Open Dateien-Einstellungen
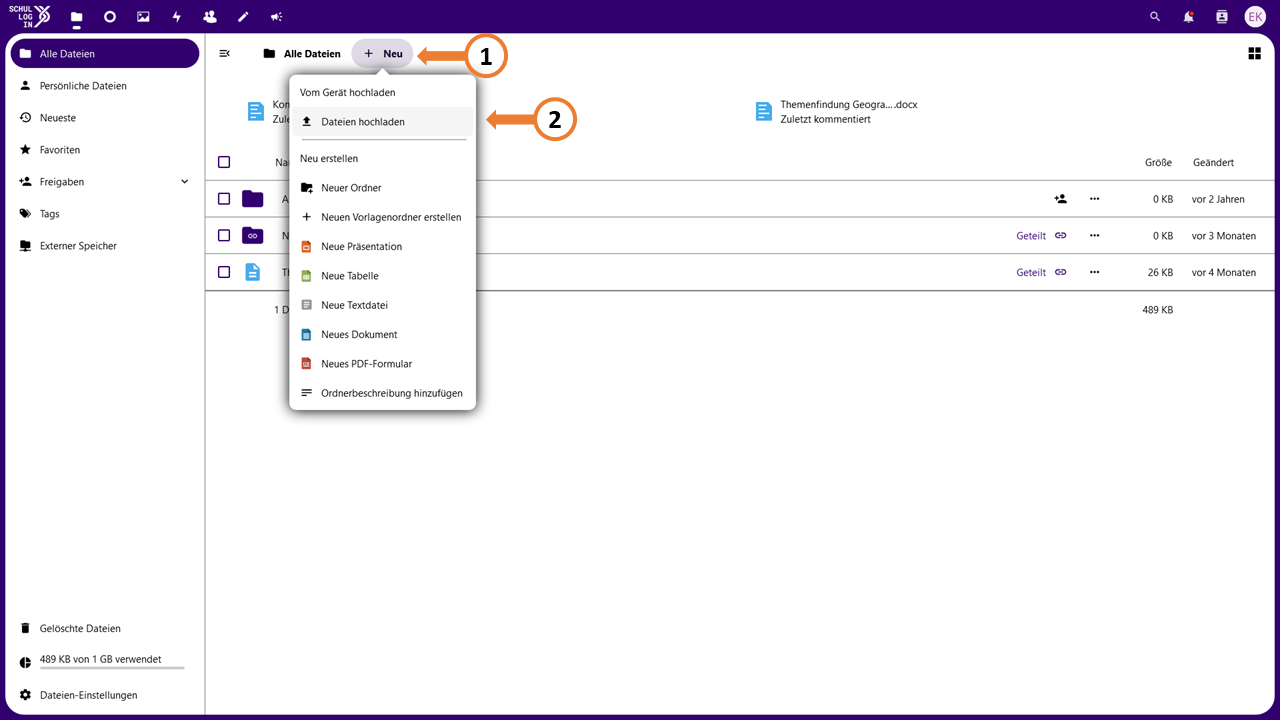The height and width of the screenshot is (720, 1280). pos(105,695)
